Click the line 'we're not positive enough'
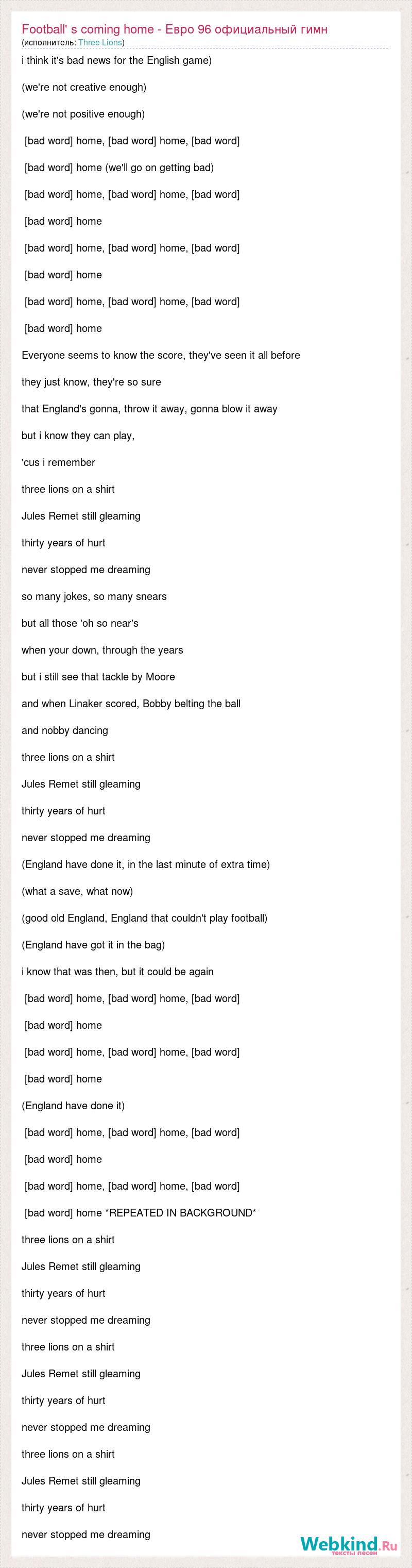 (83, 114)
